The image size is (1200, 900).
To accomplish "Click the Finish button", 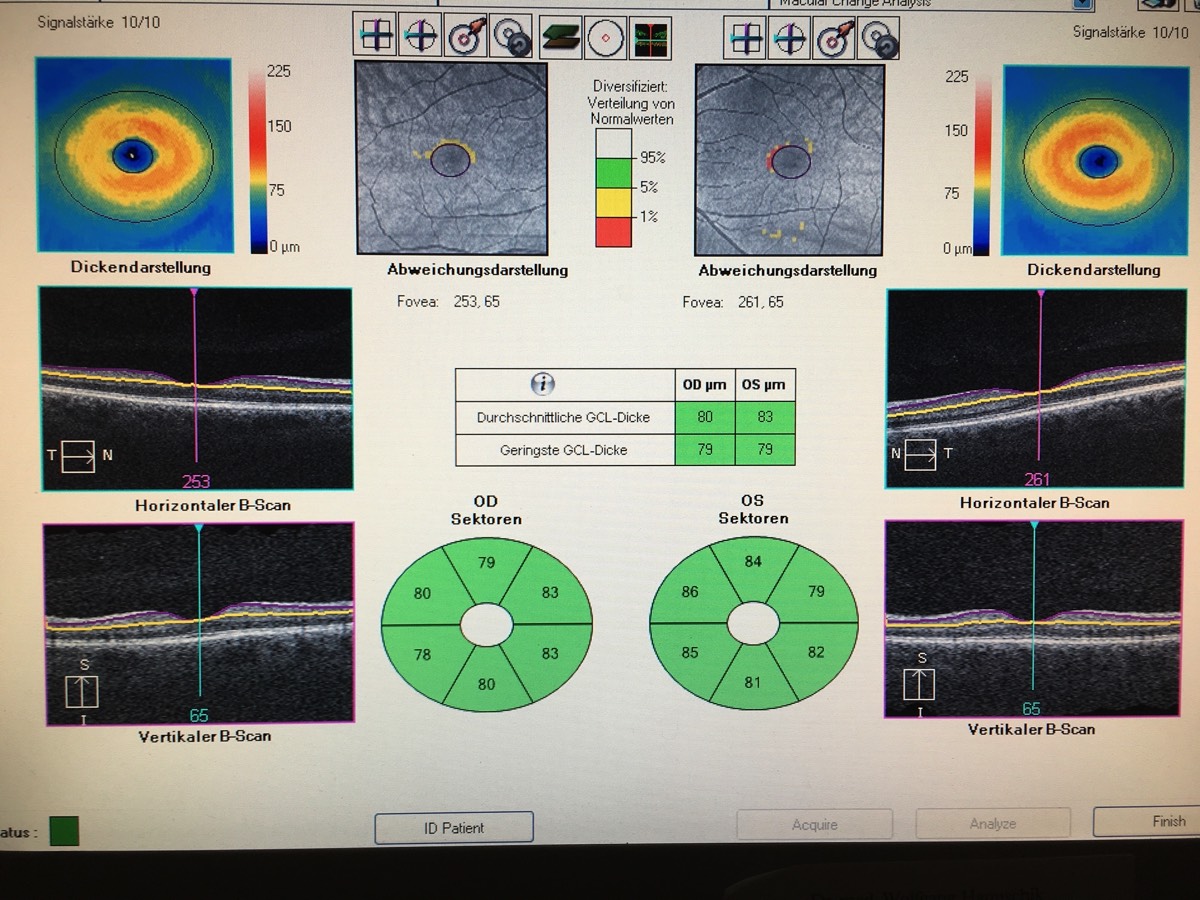I will (1146, 822).
